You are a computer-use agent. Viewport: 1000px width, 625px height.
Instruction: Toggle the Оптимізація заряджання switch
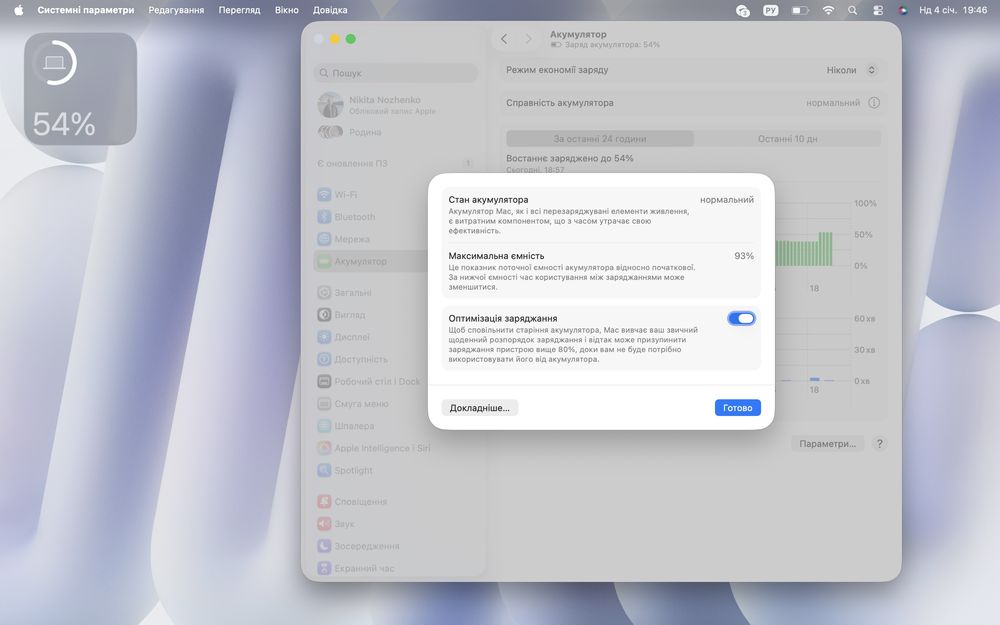pyautogui.click(x=741, y=318)
